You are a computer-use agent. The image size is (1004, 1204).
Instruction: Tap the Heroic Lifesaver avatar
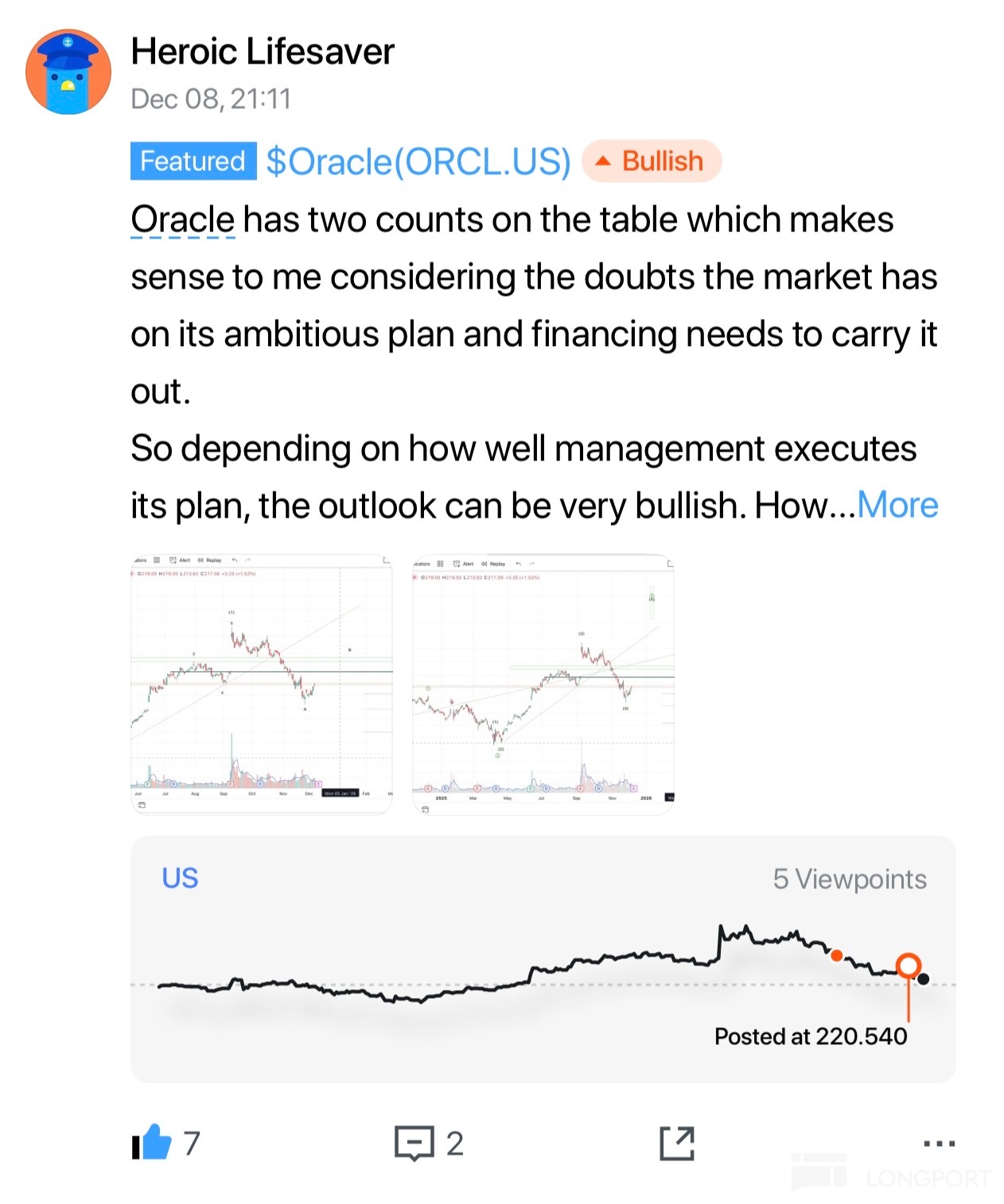[x=68, y=72]
